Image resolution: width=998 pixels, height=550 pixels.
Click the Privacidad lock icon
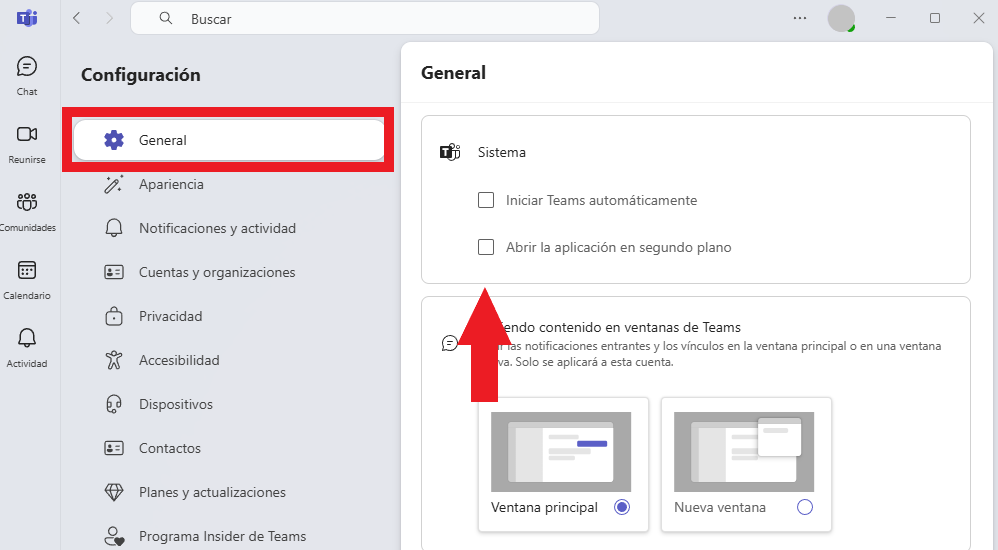coord(114,316)
